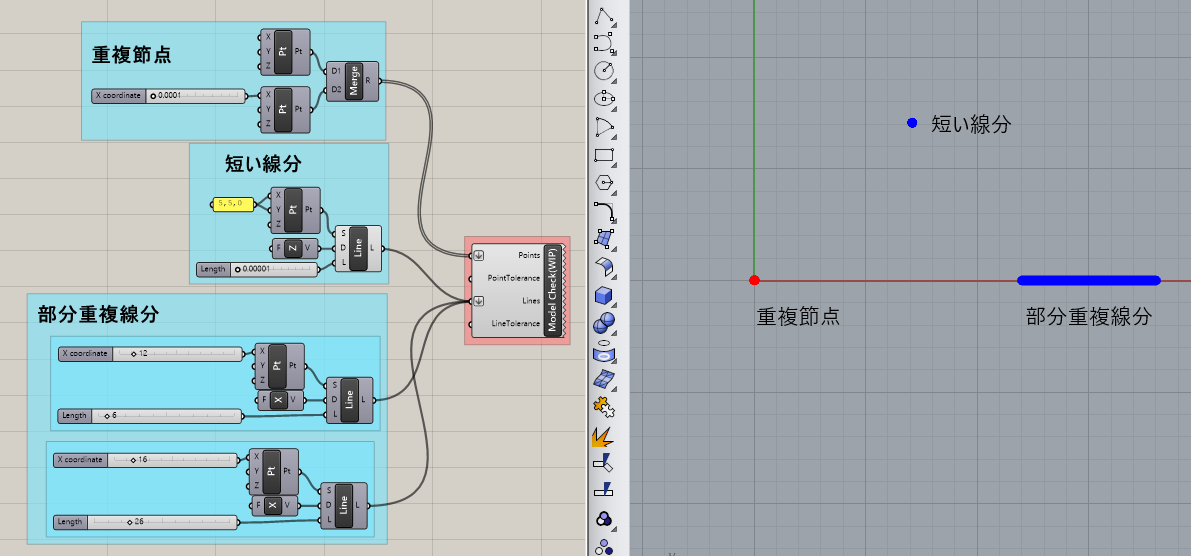Pick the Ellipse drawing tool

(x=604, y=98)
